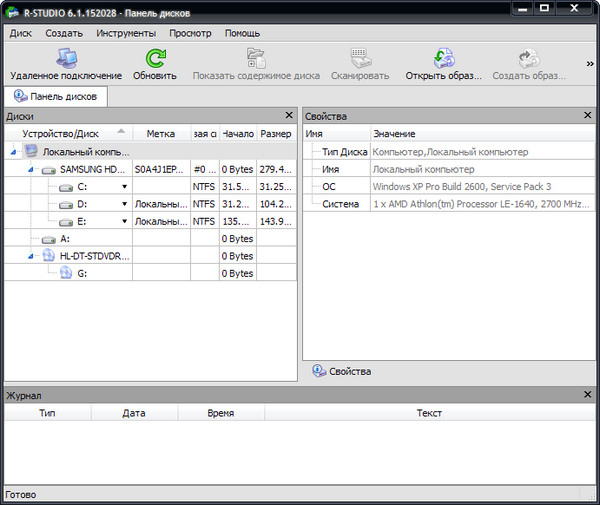Click the Показать содержимое диска icon
The image size is (600, 505).
(x=256, y=59)
